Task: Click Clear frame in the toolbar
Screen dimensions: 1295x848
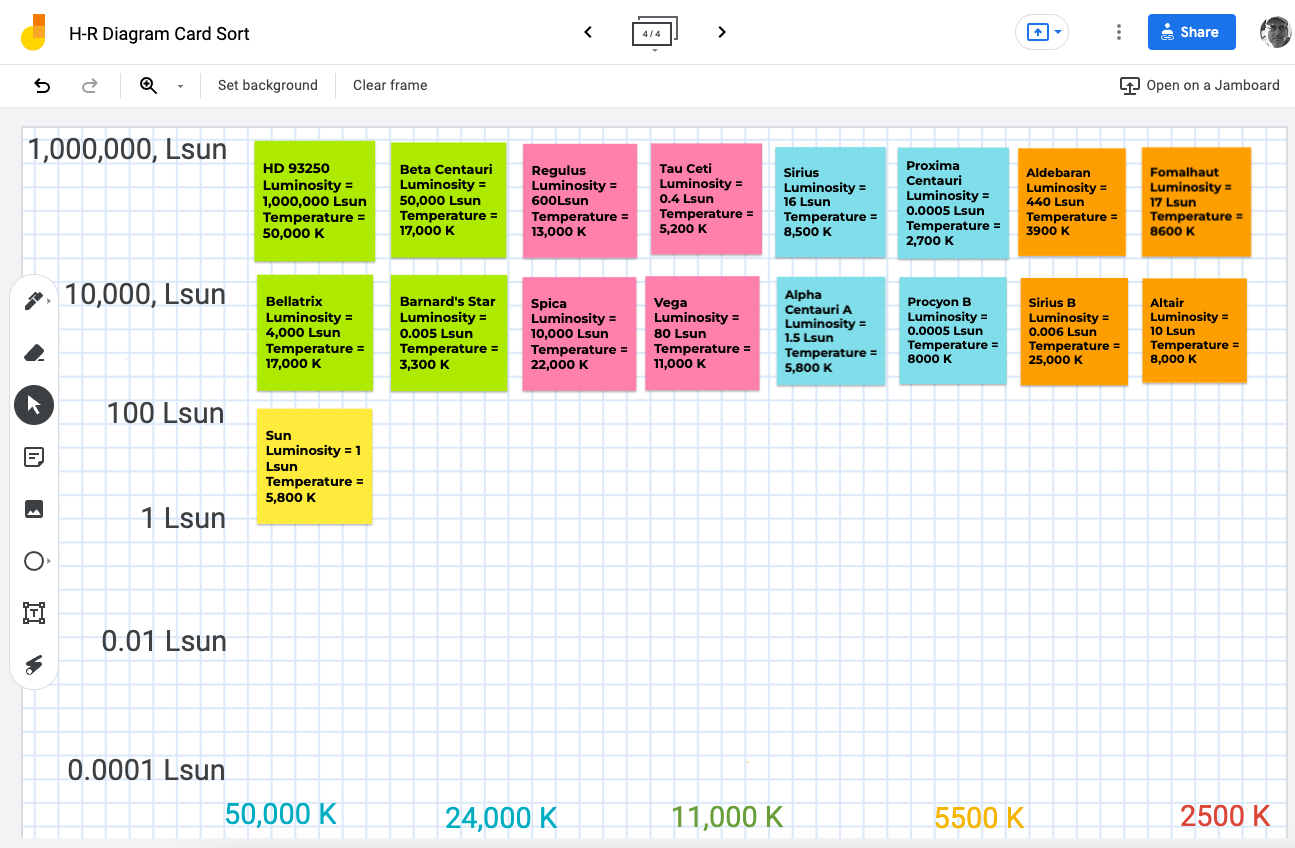Action: pyautogui.click(x=389, y=85)
